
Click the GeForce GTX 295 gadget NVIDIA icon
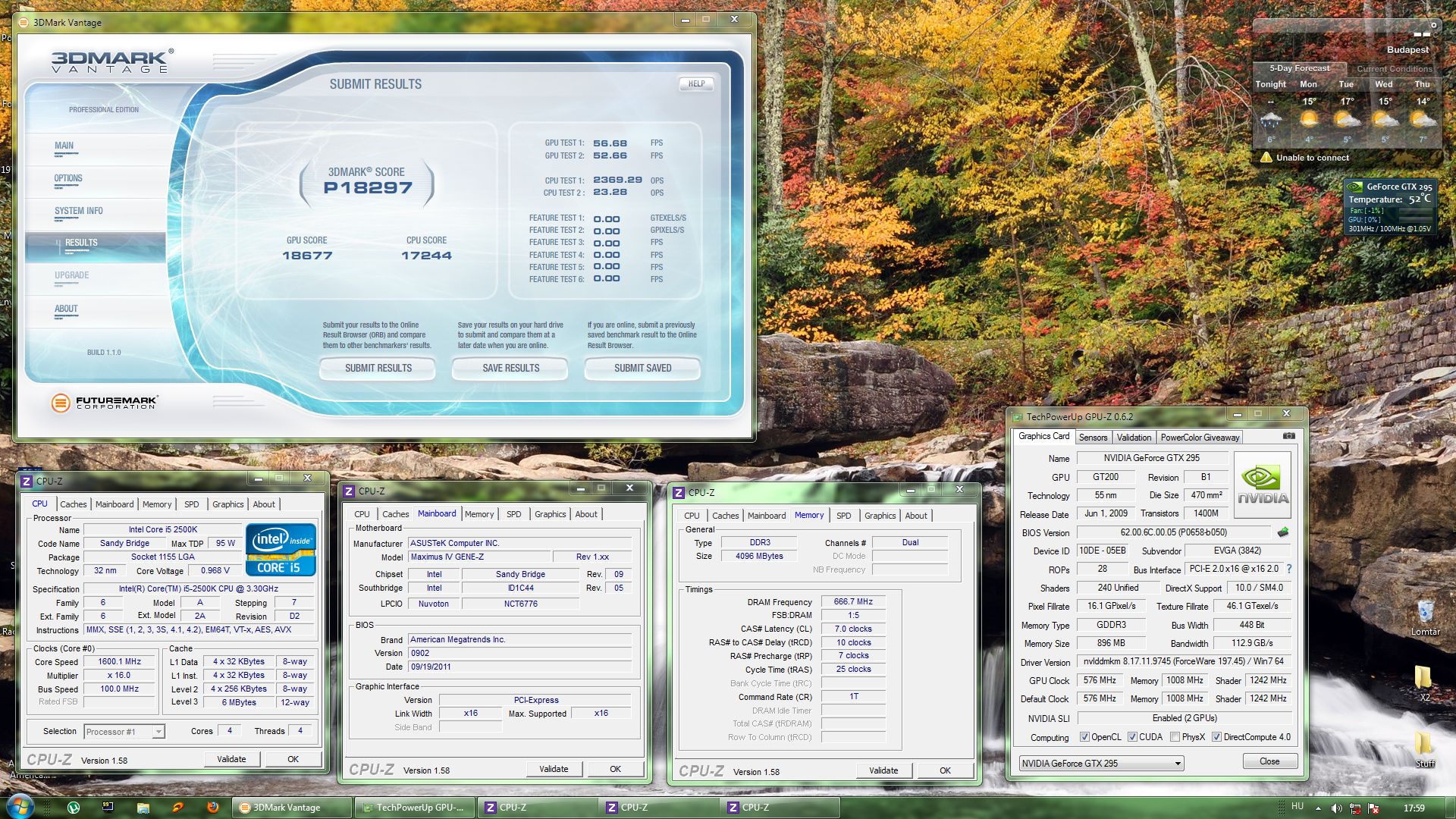[x=1354, y=187]
